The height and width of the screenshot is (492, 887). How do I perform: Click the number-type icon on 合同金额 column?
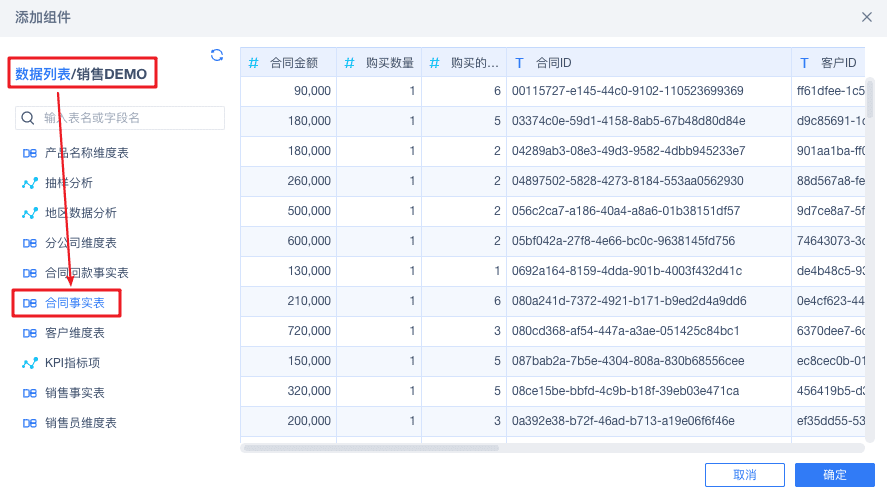(x=254, y=63)
